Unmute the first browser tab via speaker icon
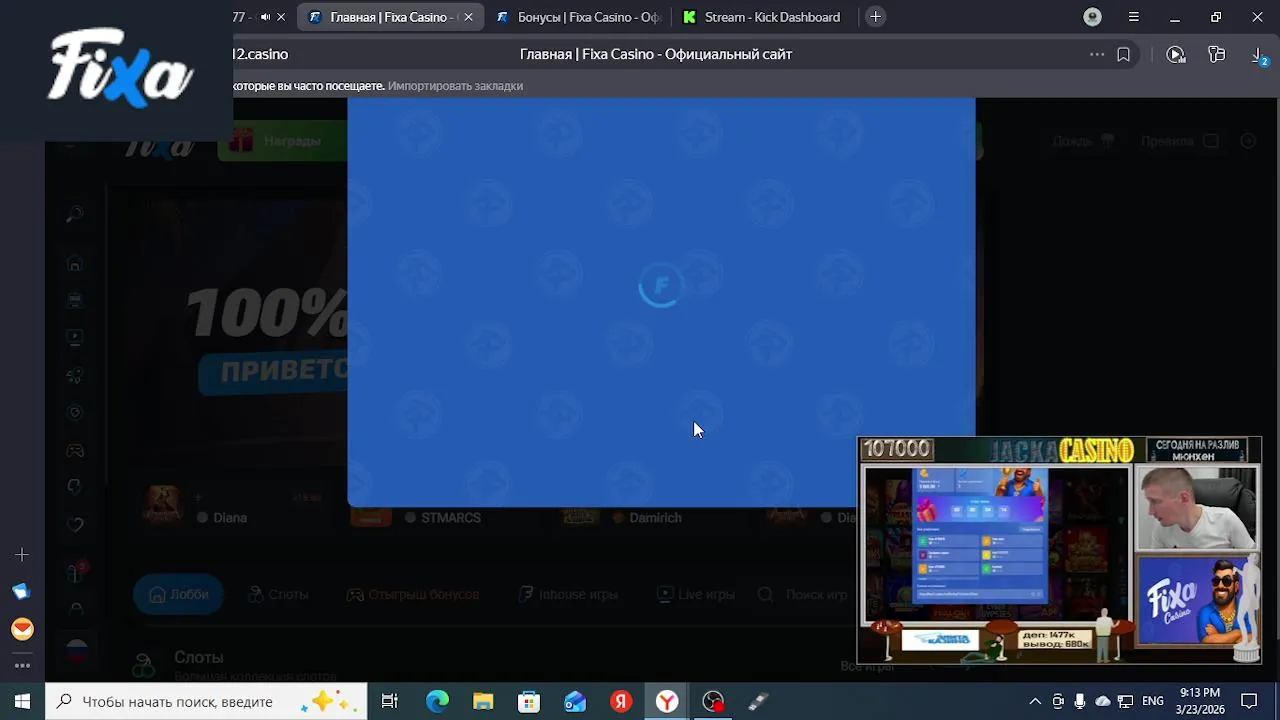Screen dimensions: 1280x720 point(265,17)
